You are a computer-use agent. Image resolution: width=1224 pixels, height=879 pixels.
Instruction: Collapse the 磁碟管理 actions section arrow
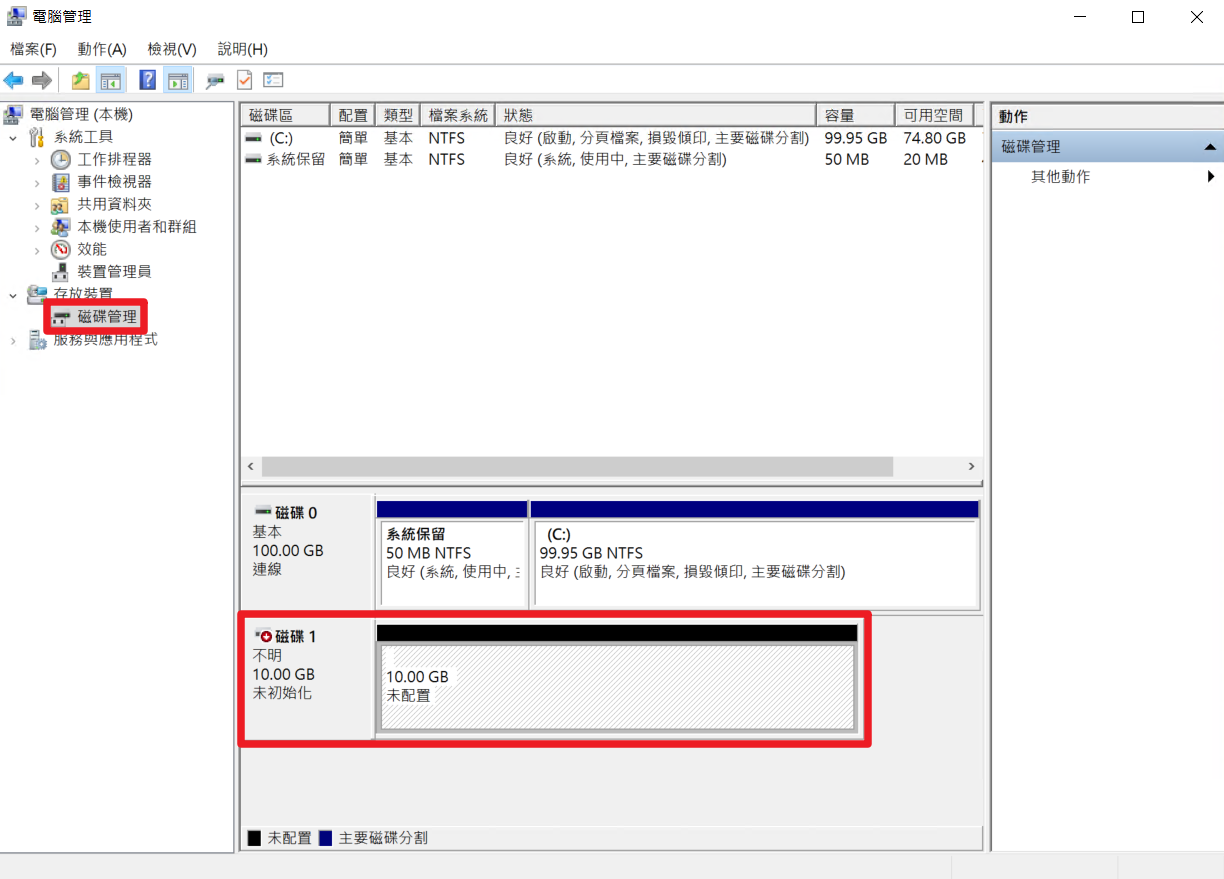[x=1210, y=147]
